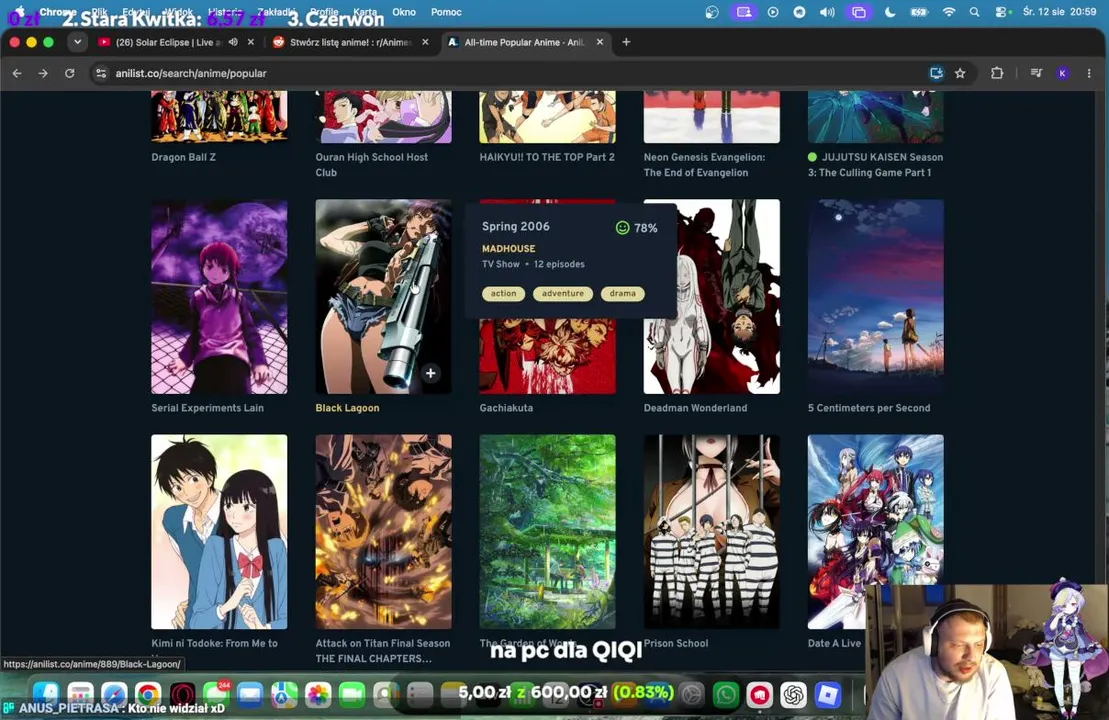Open the Karta menu
The width and height of the screenshot is (1109, 720).
point(364,12)
